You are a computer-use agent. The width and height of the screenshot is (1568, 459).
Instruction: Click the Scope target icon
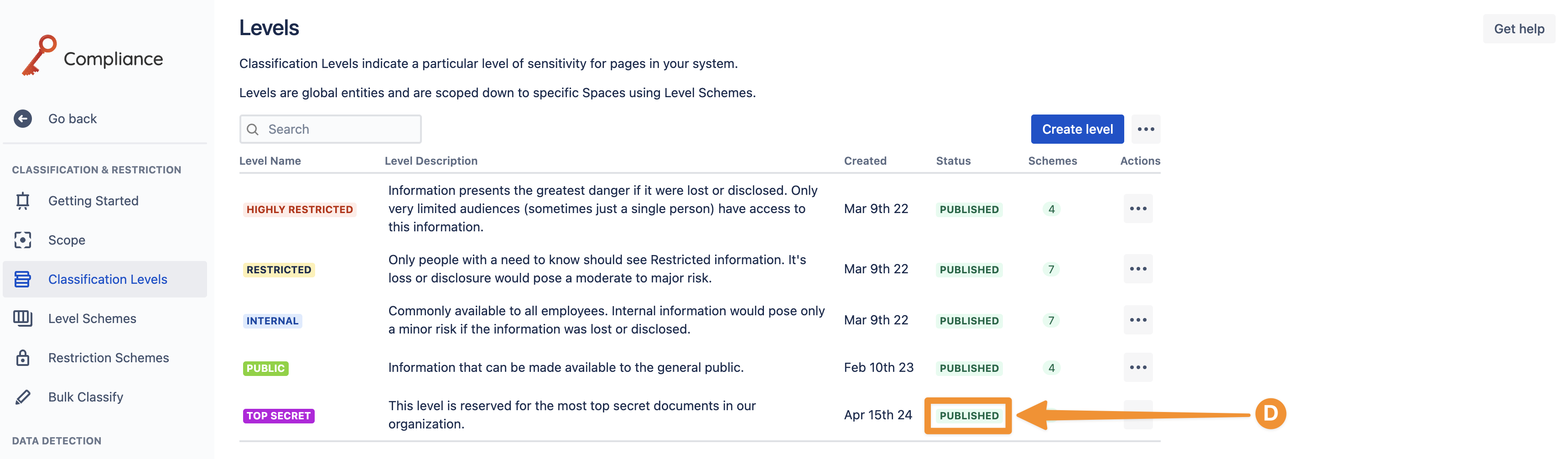pyautogui.click(x=23, y=240)
